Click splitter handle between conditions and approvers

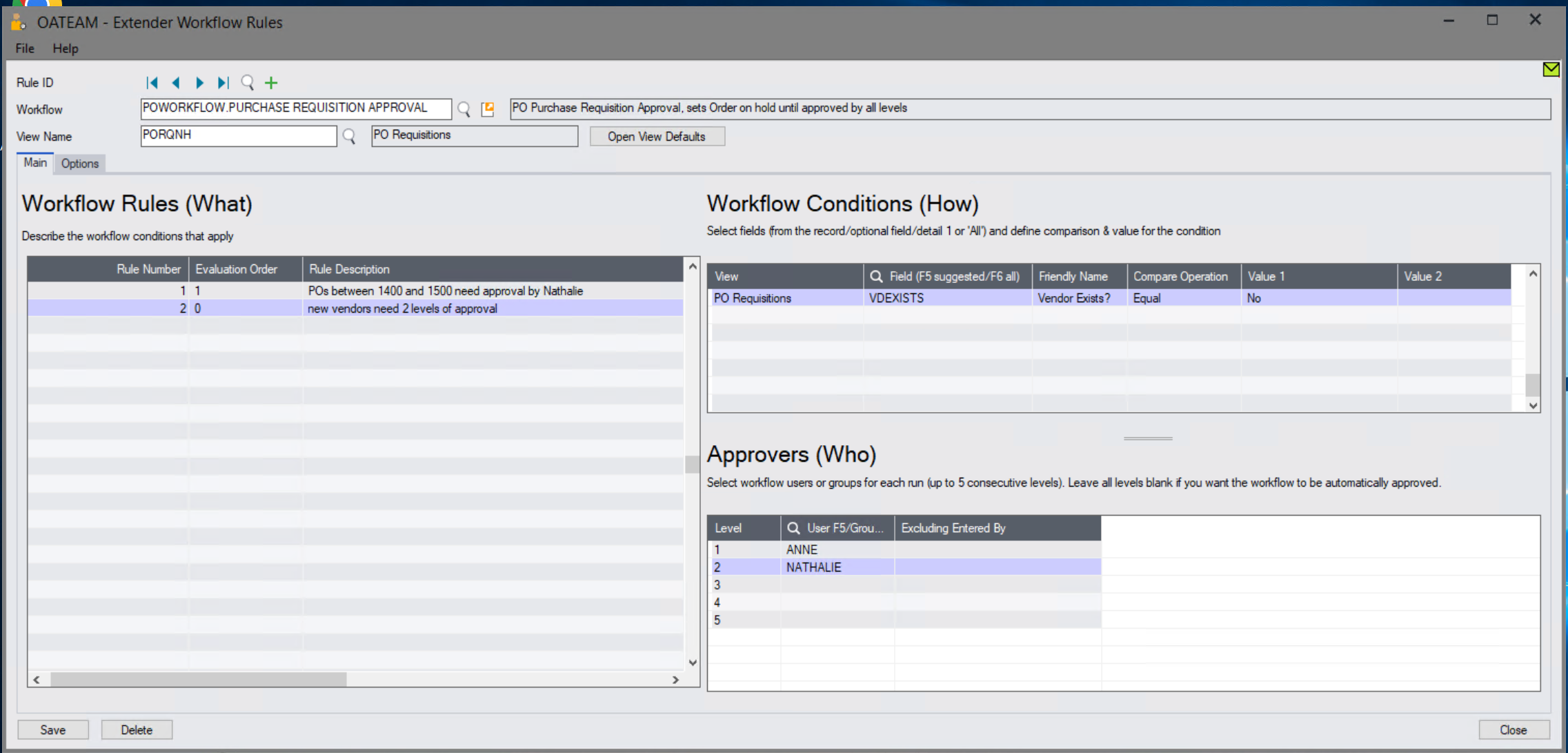coord(1148,438)
